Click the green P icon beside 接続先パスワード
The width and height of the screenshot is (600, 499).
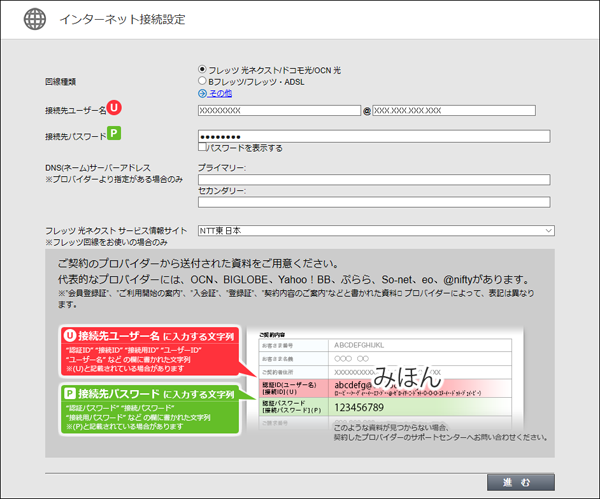click(x=114, y=132)
